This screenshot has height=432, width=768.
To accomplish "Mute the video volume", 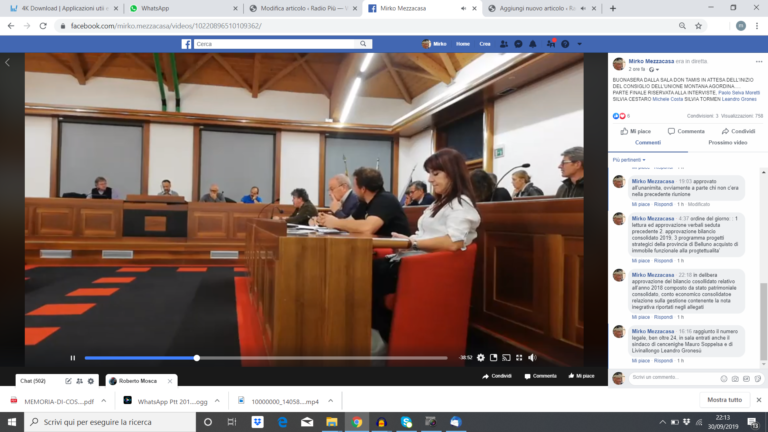I will point(532,357).
